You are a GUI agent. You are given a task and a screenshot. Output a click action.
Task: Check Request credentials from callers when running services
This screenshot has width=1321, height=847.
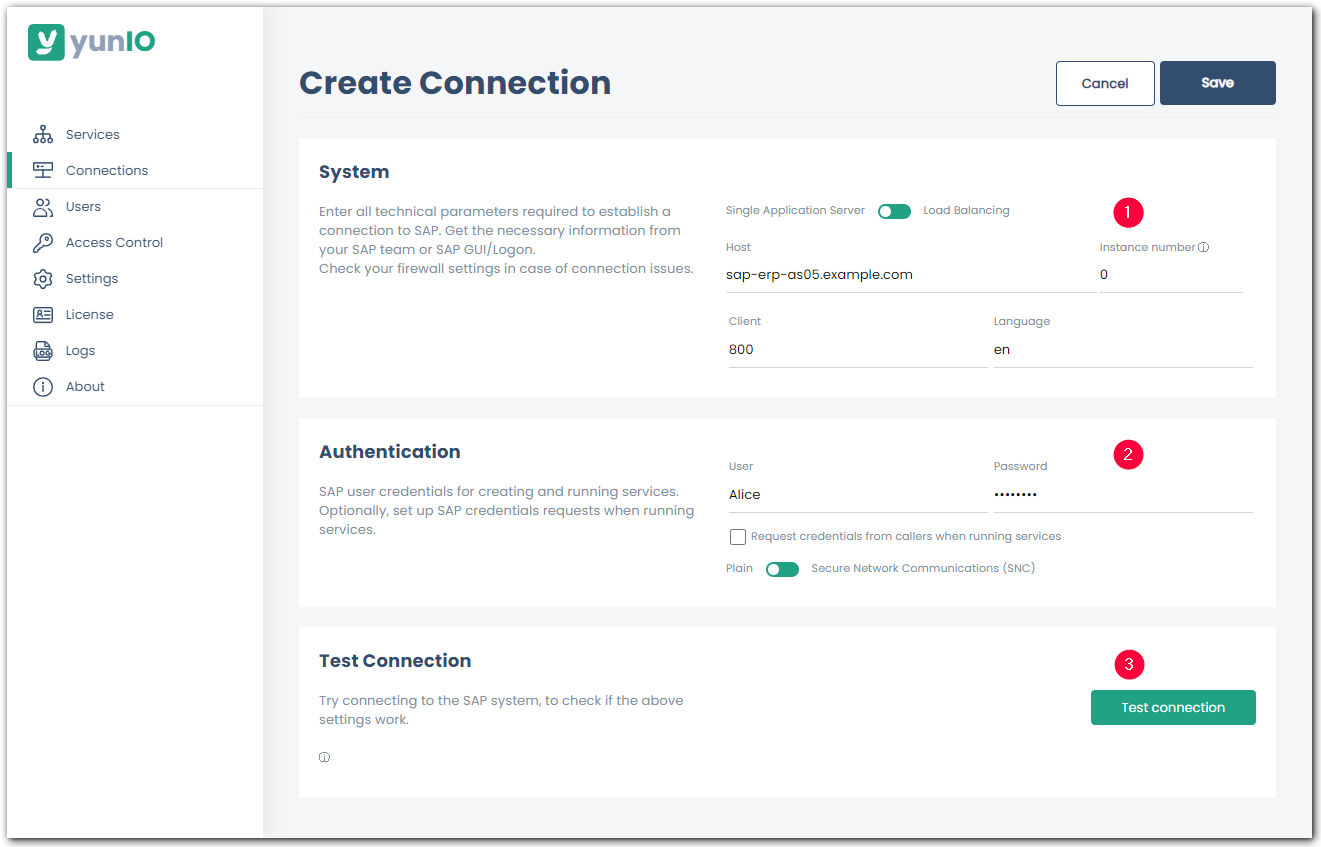[x=738, y=537]
